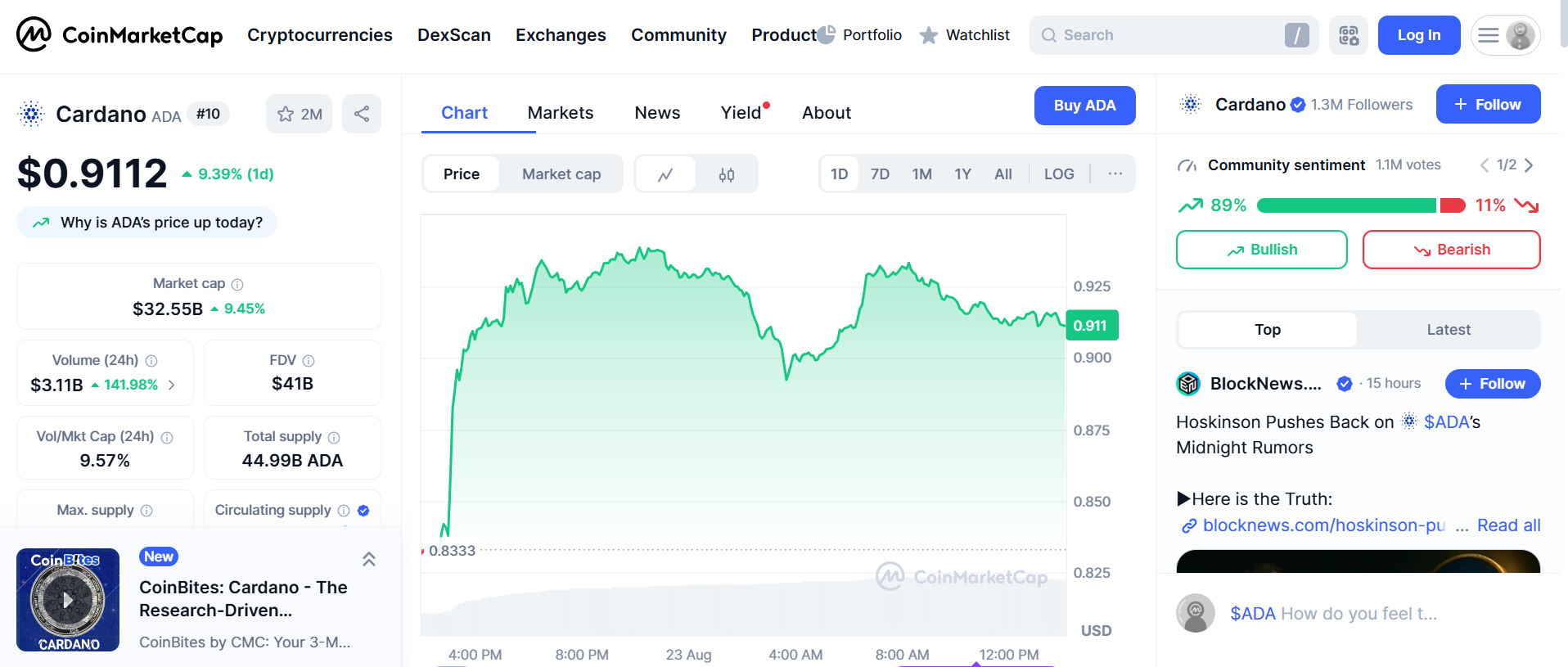Select the line chart icon

(x=665, y=174)
